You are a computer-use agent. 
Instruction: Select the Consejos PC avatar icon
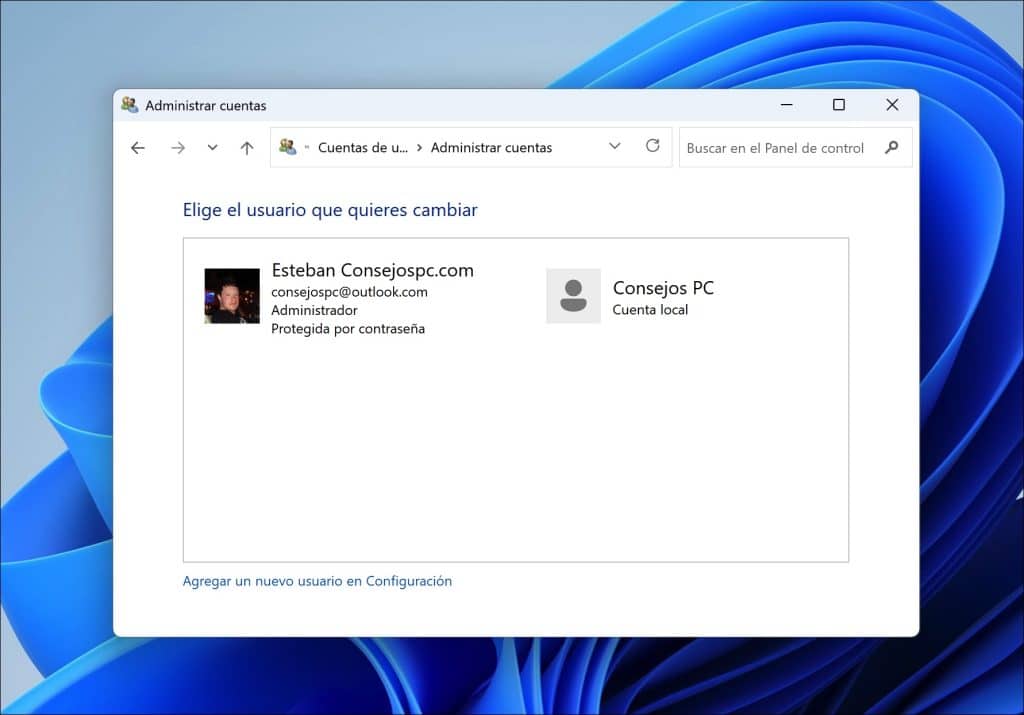[x=573, y=296]
